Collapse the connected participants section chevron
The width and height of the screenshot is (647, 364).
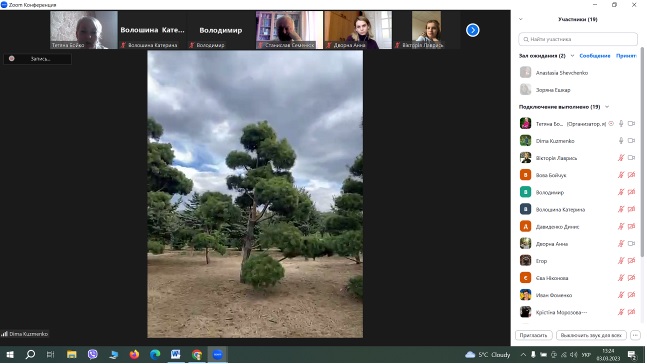coord(607,107)
